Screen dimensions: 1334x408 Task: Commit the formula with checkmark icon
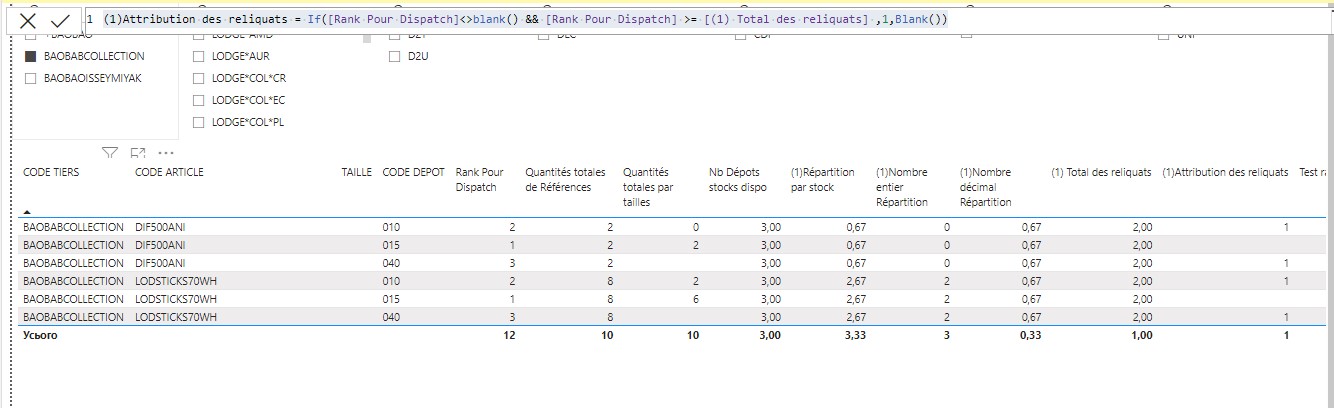[60, 20]
